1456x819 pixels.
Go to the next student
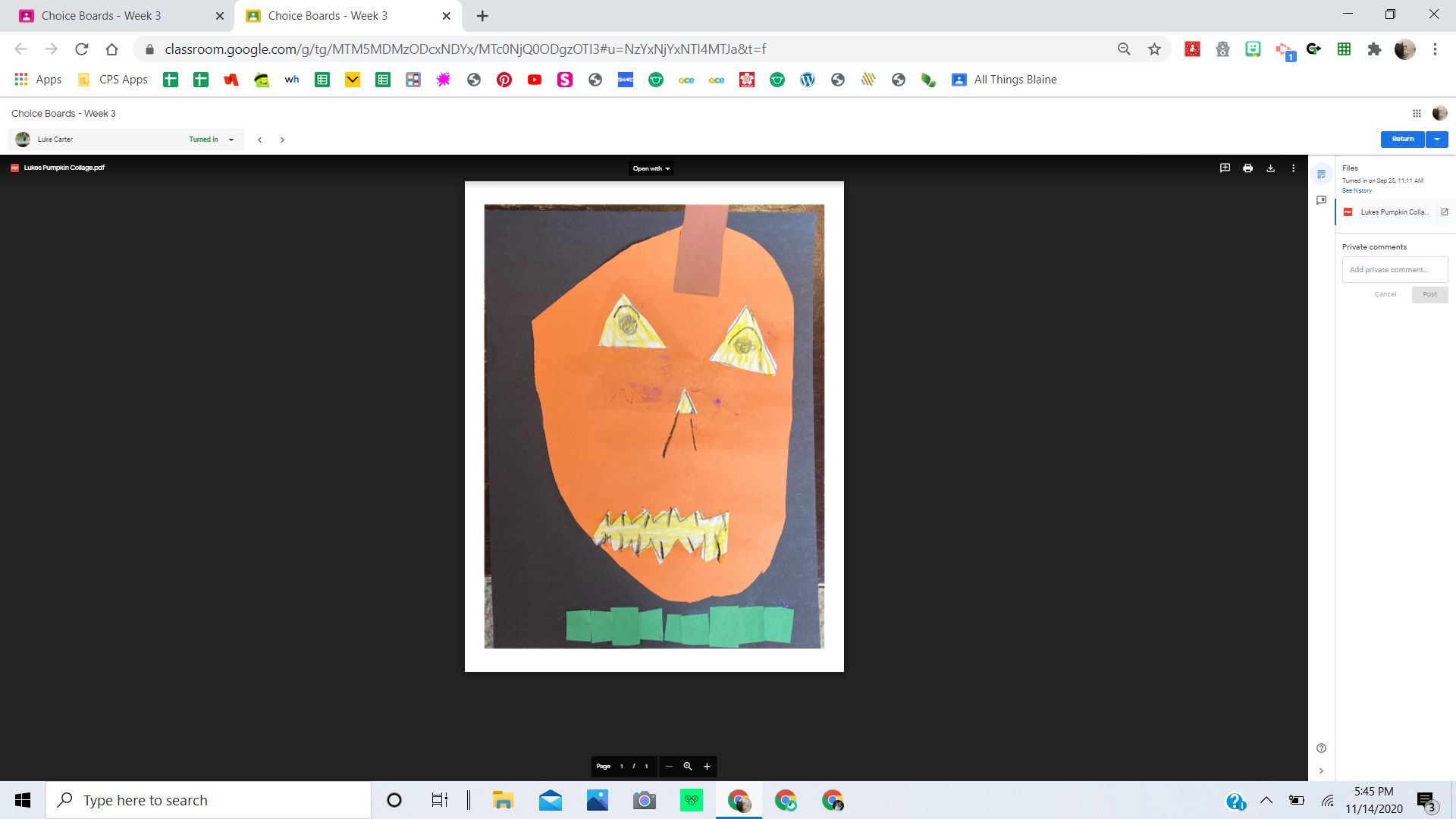coord(282,140)
